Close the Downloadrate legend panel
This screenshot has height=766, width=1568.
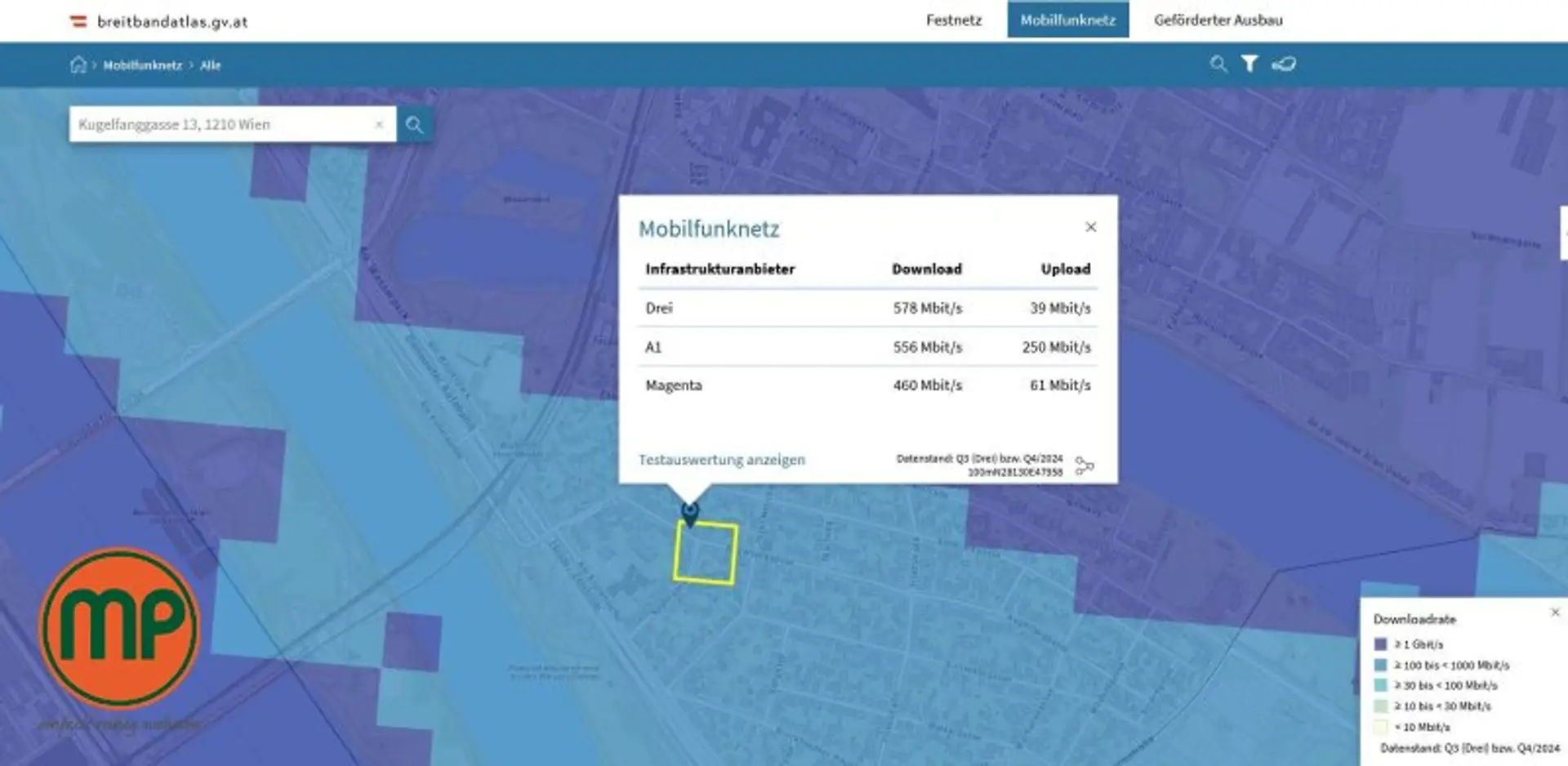pyautogui.click(x=1555, y=612)
